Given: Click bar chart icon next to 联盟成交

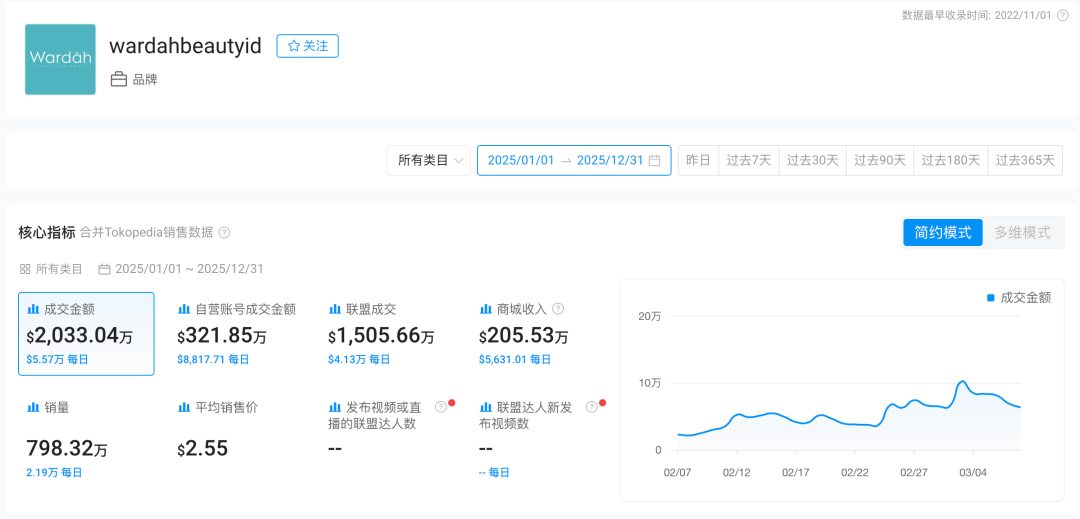Looking at the screenshot, I should 335,309.
